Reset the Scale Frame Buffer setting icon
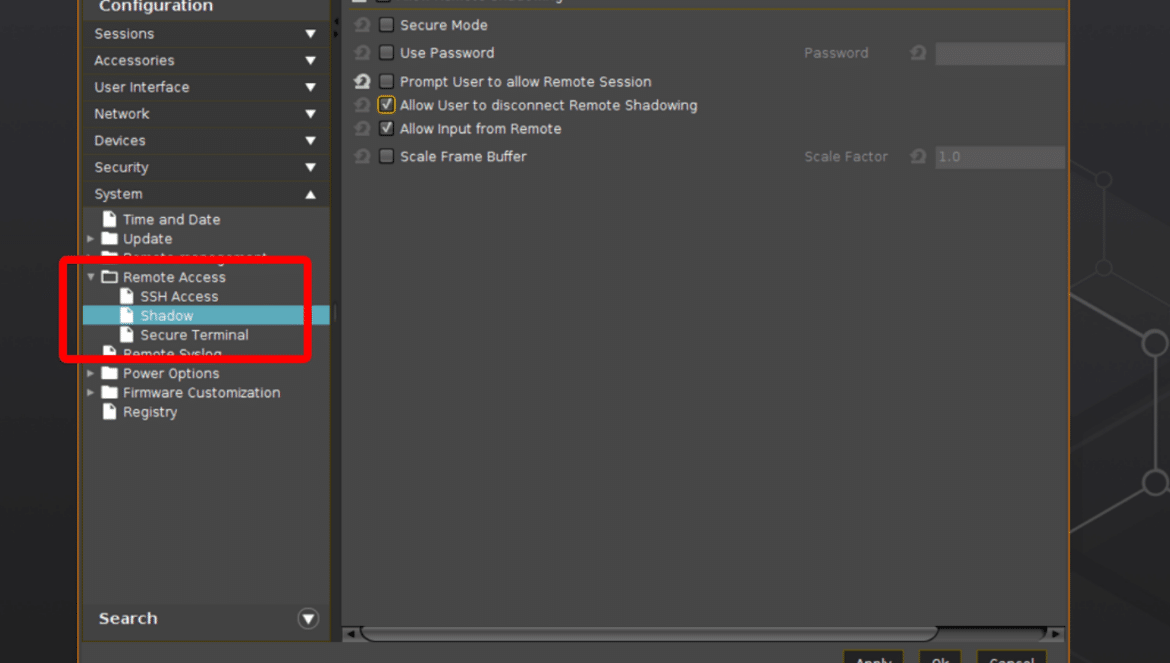 pos(362,157)
